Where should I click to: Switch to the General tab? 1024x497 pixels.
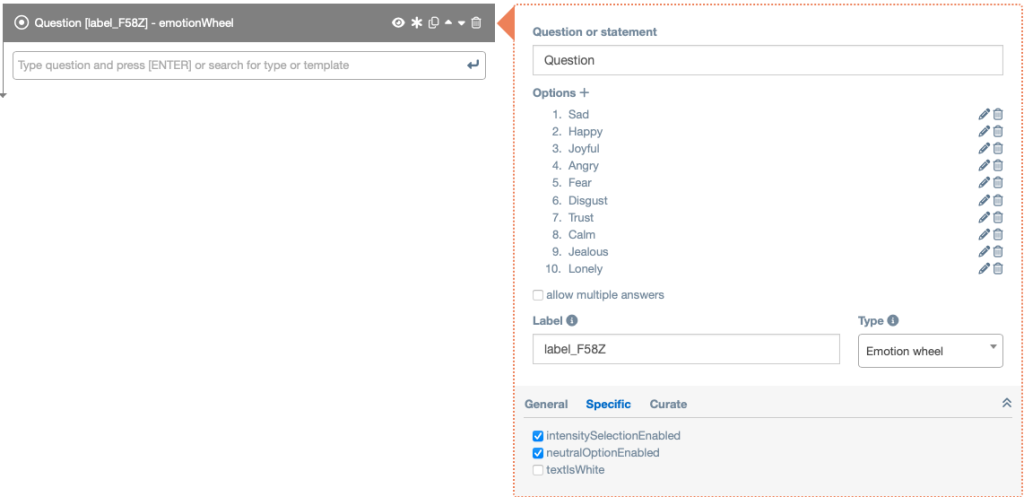tap(546, 404)
